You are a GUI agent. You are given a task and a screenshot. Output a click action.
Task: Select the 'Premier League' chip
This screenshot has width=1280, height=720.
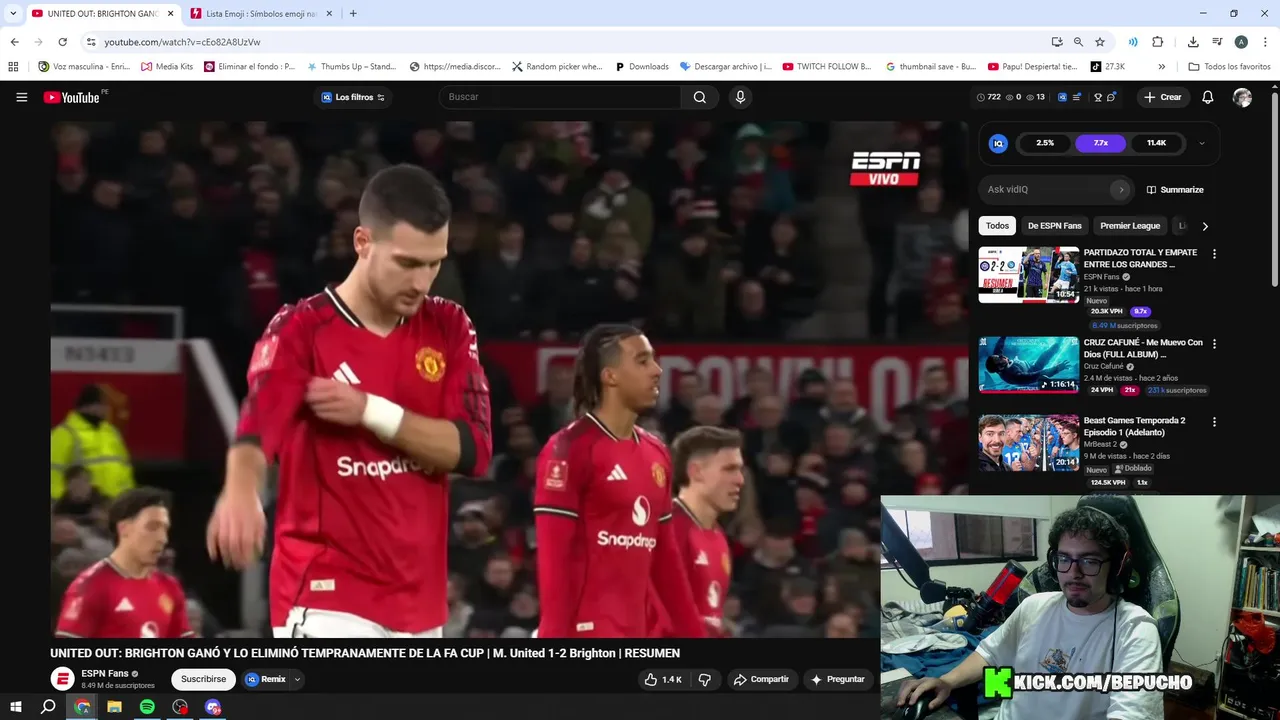(x=1130, y=226)
